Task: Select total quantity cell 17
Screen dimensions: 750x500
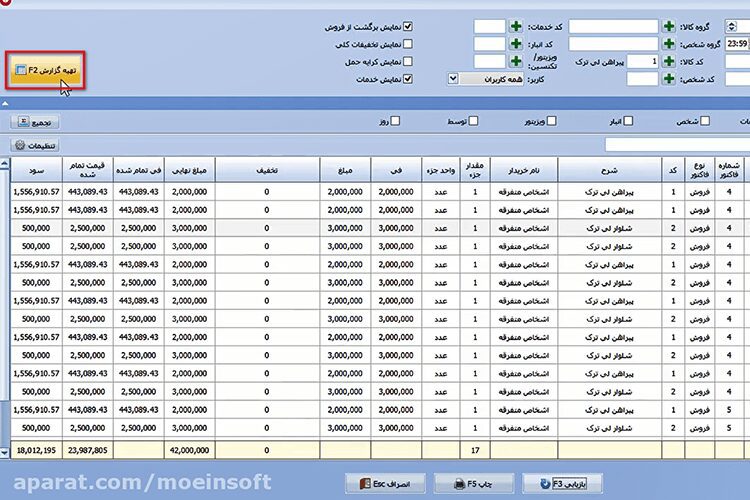Action: pos(475,450)
